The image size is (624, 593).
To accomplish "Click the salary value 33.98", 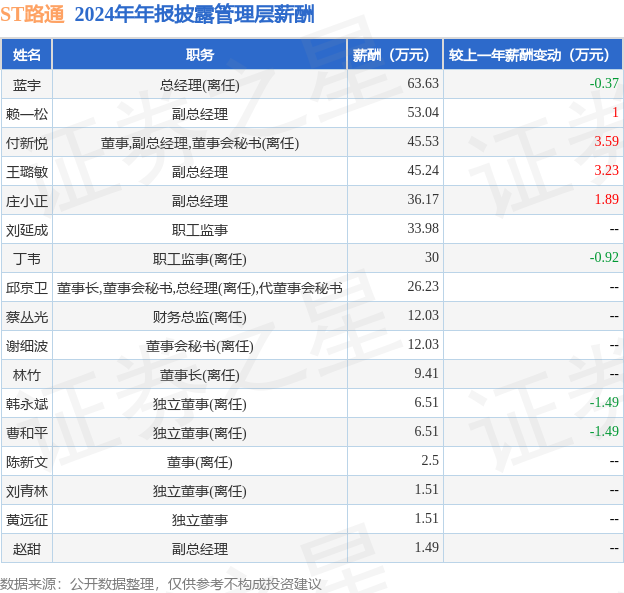I will coord(423,229).
